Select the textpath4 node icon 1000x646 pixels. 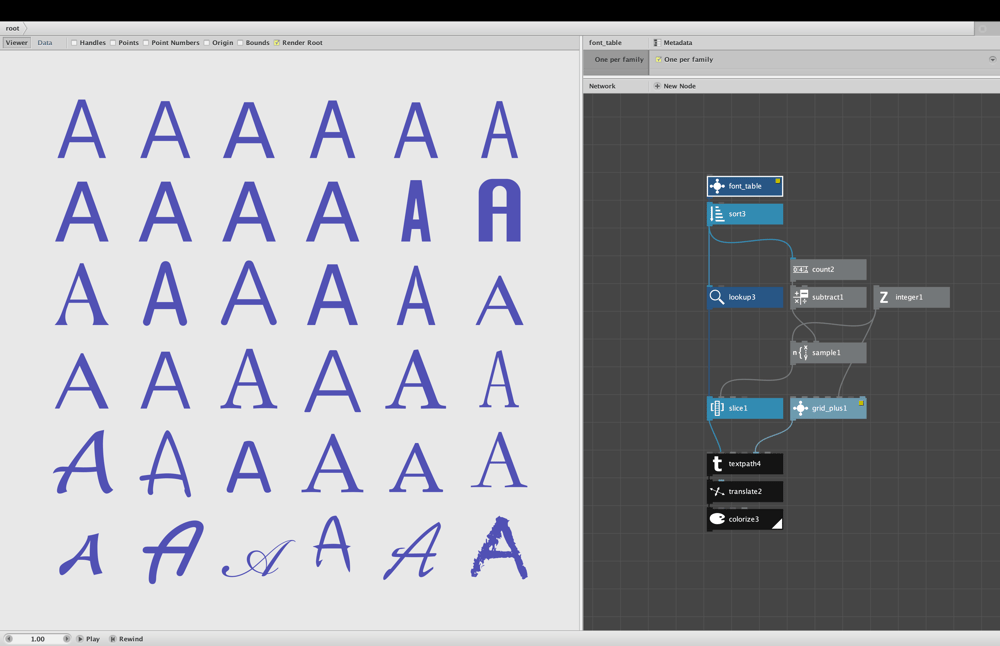[x=717, y=464]
